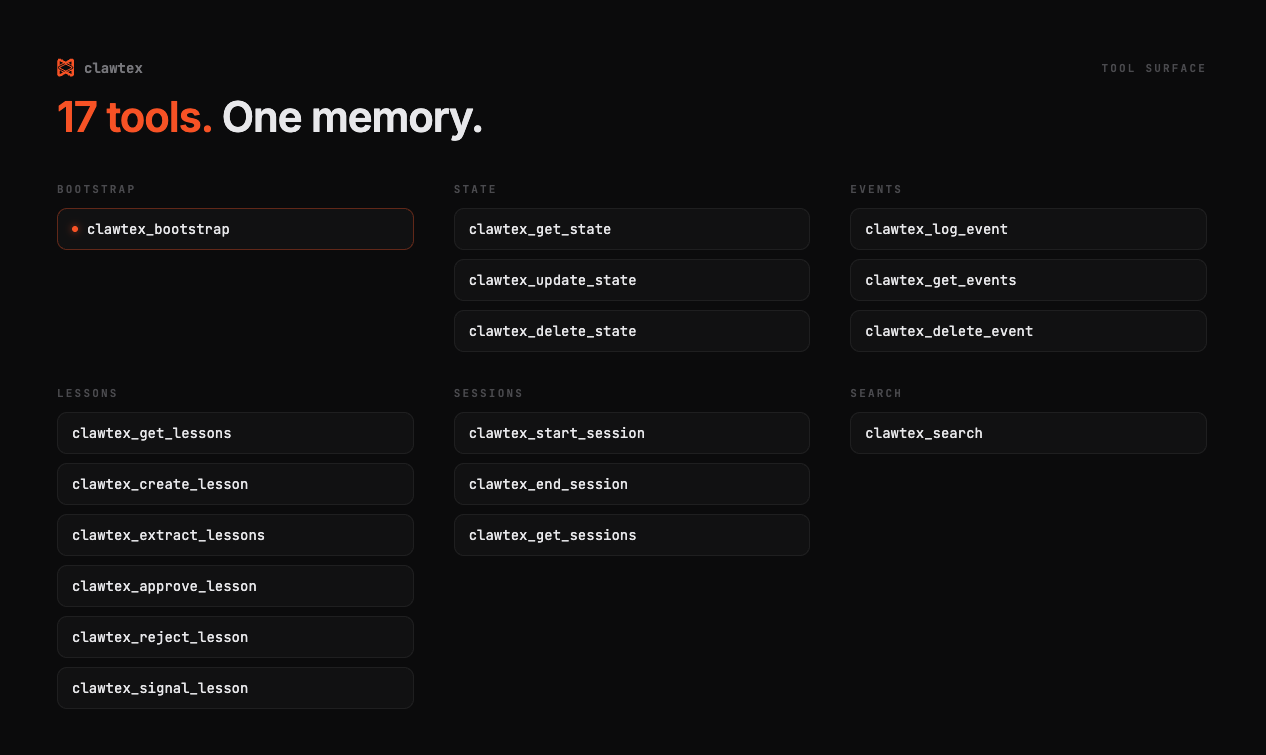Choose the clawtex_update_state card
The height and width of the screenshot is (755, 1266).
[632, 280]
